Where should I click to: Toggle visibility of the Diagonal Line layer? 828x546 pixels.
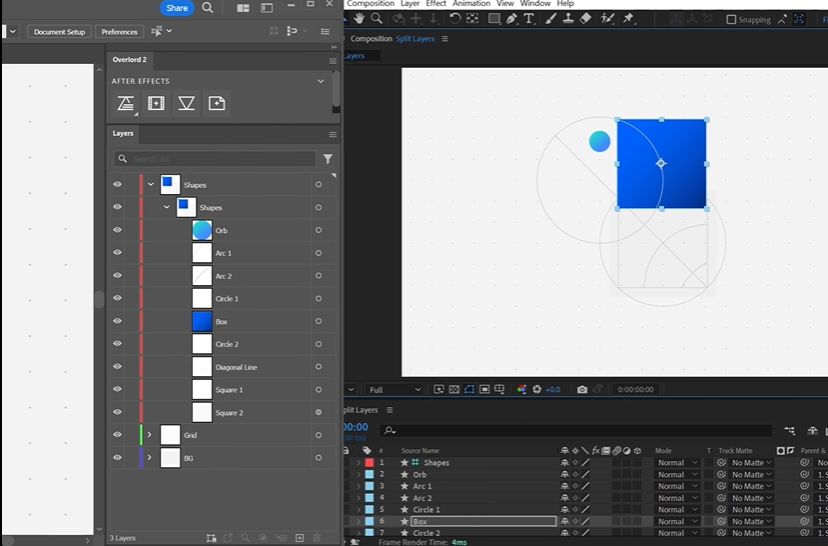(117, 367)
